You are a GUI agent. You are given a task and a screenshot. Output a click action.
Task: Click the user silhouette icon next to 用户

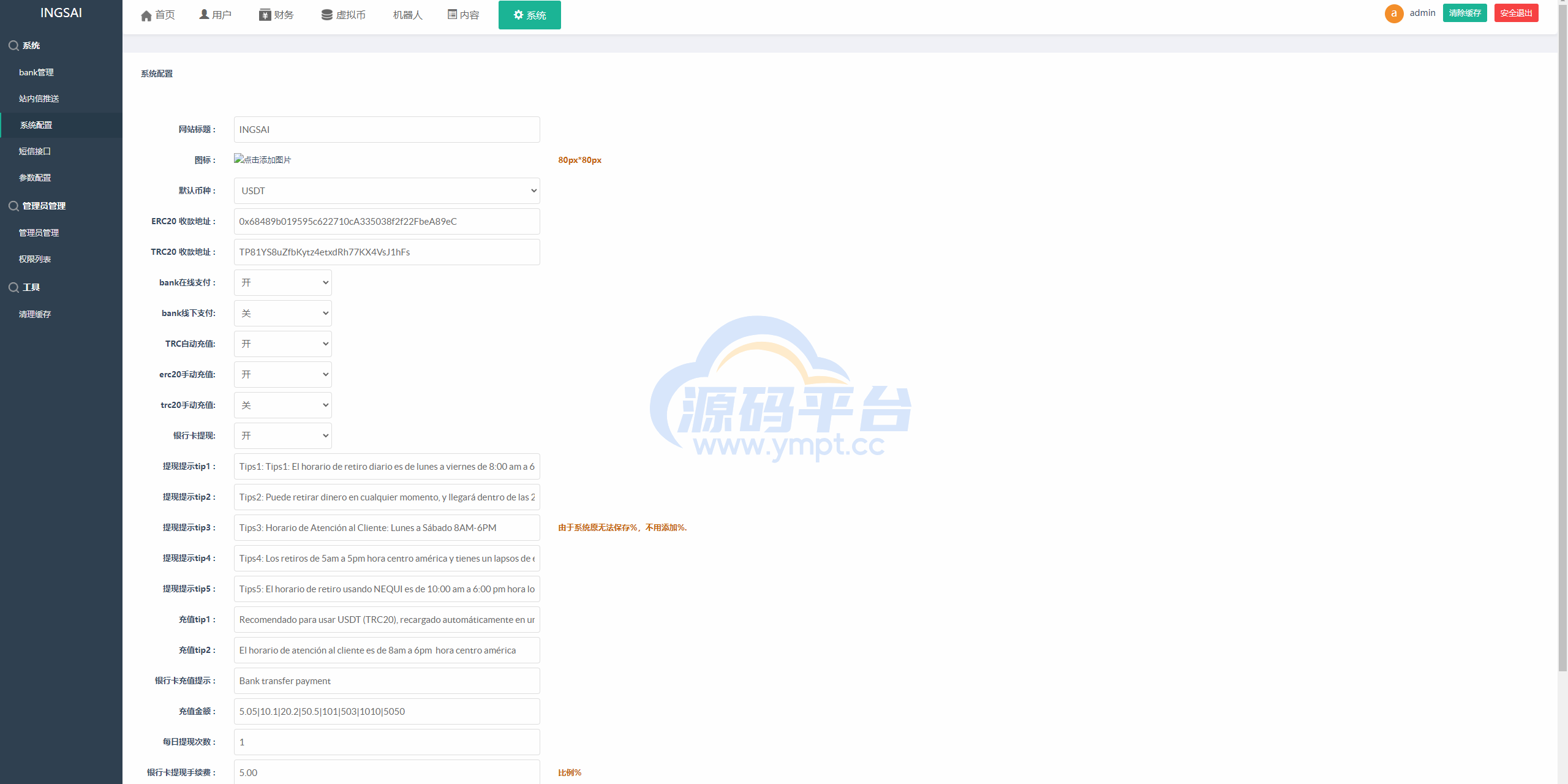(204, 14)
